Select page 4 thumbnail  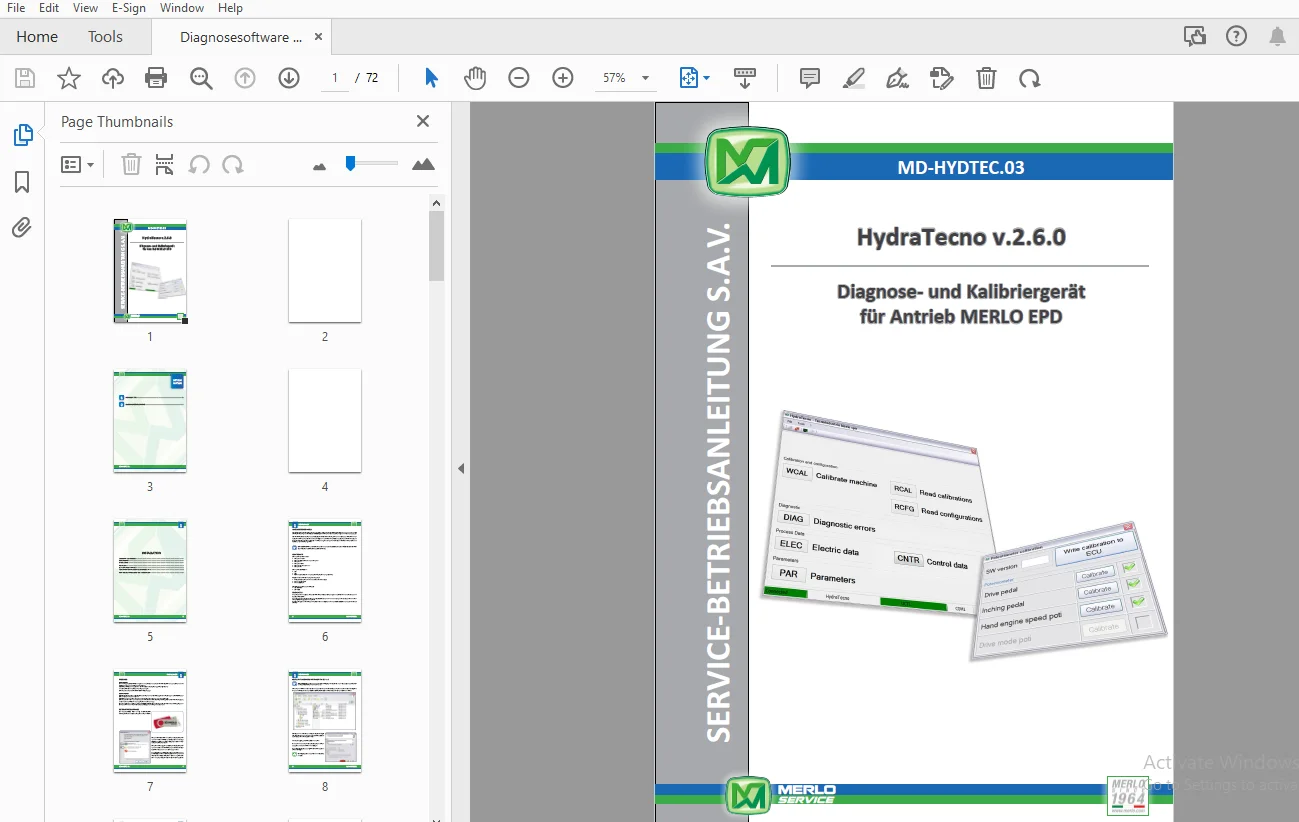point(325,421)
